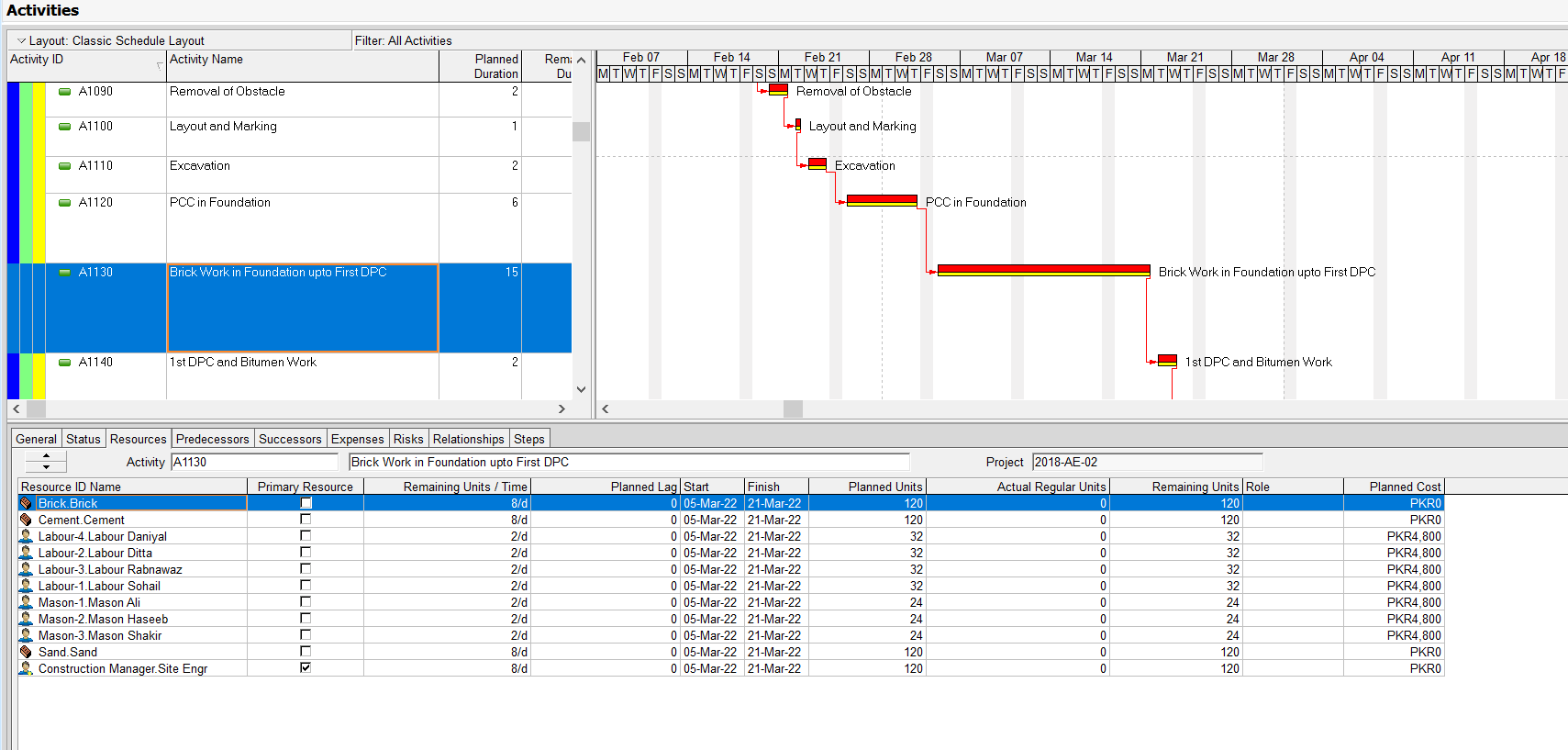Click the Mason Haseeb resource person icon
Screen dimensions: 1568x750
[26, 619]
